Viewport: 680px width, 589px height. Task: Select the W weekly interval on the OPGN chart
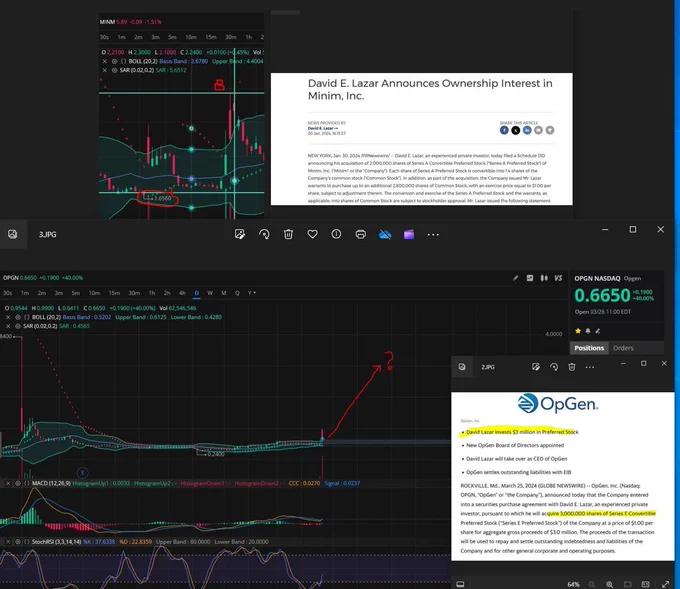pyautogui.click(x=210, y=293)
